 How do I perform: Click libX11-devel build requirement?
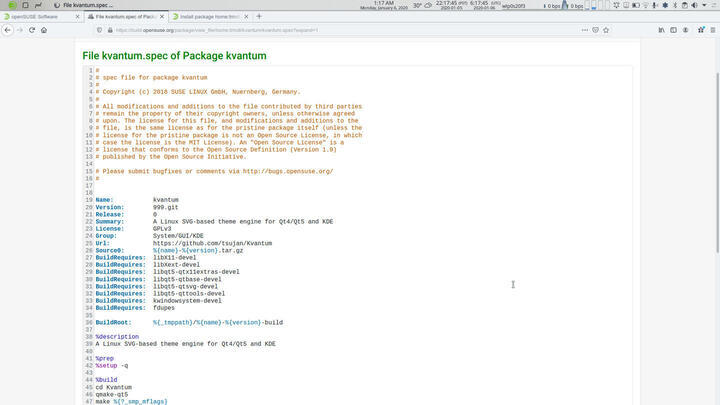[174, 258]
